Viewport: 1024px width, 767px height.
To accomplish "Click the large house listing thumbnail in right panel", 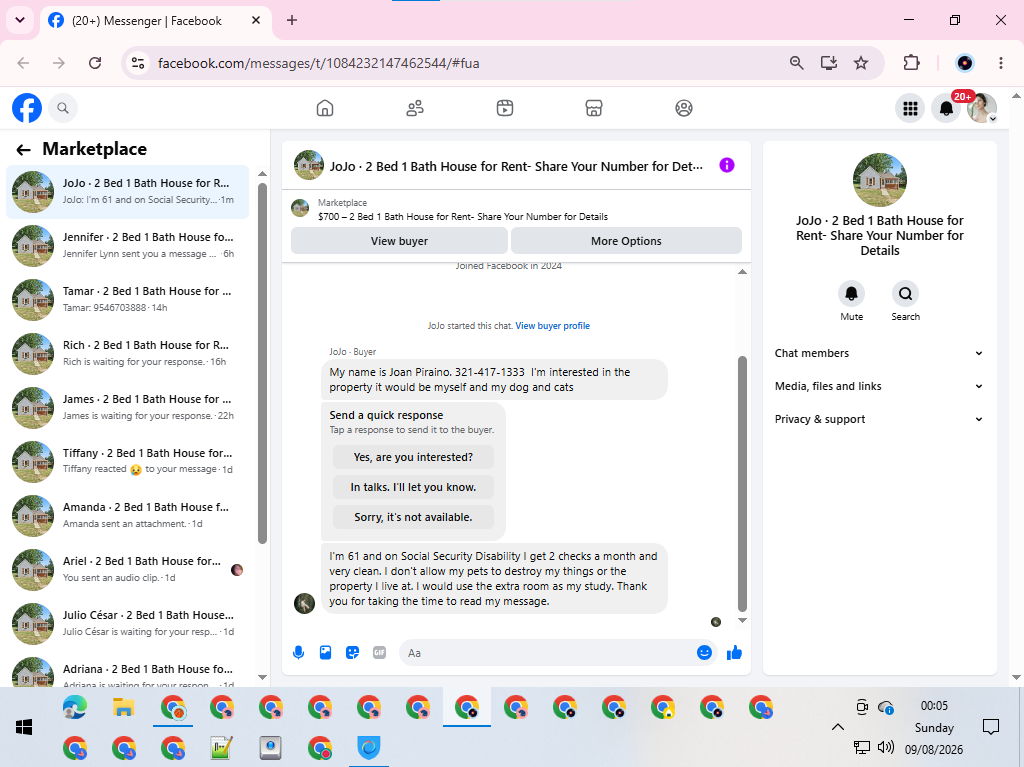I will click(880, 180).
